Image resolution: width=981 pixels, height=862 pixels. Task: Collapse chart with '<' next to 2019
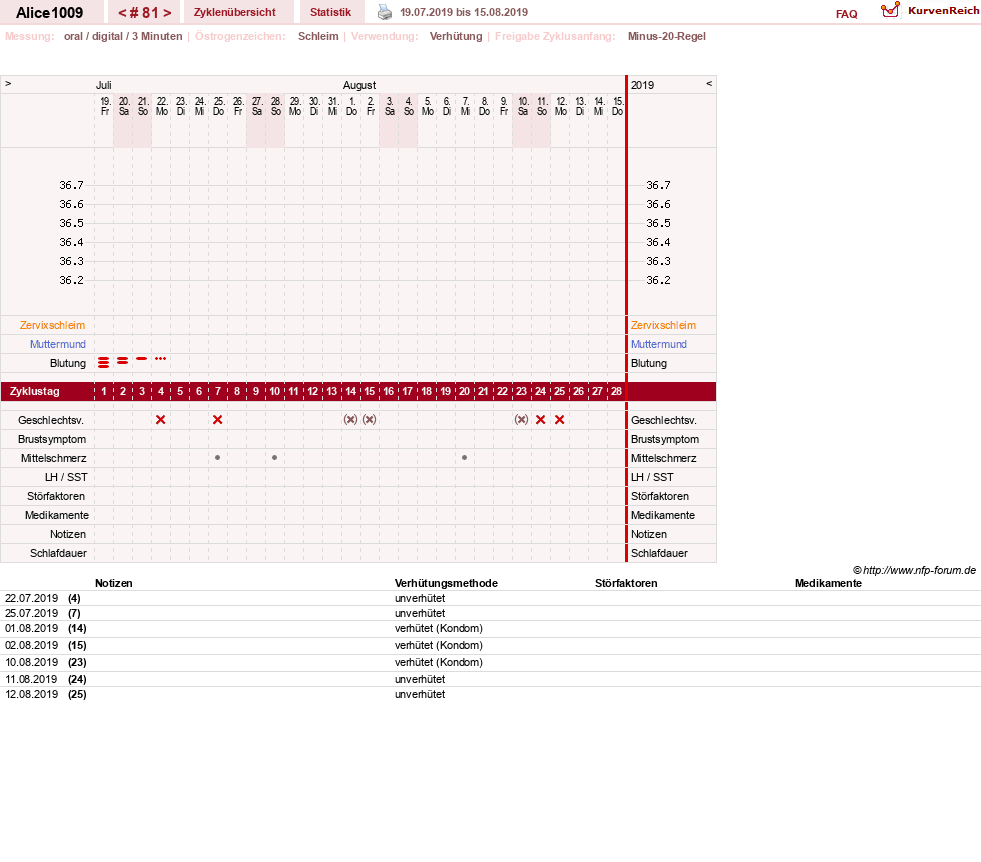tap(709, 83)
